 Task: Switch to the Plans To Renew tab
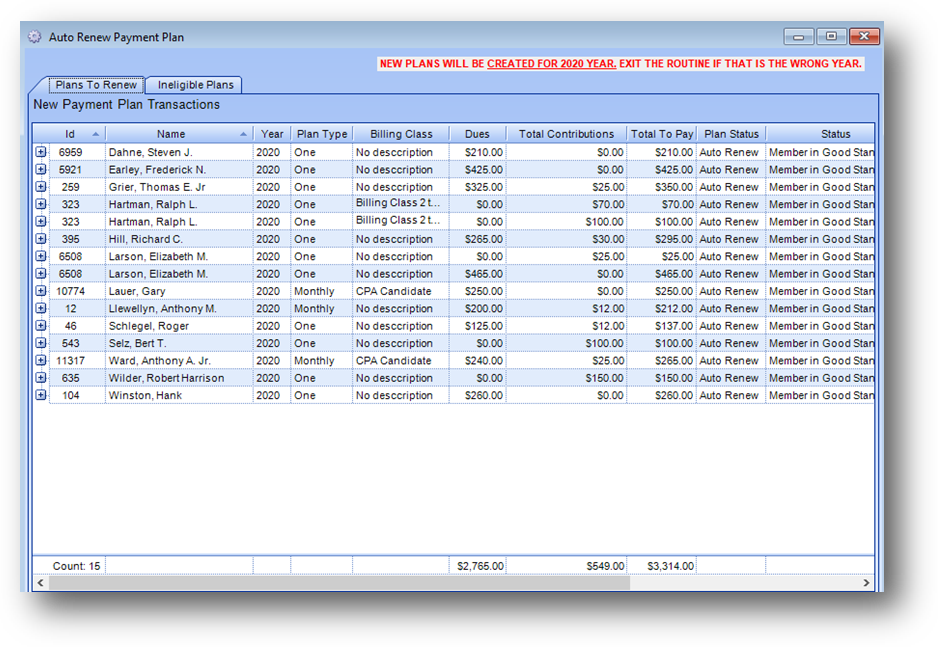click(x=96, y=85)
